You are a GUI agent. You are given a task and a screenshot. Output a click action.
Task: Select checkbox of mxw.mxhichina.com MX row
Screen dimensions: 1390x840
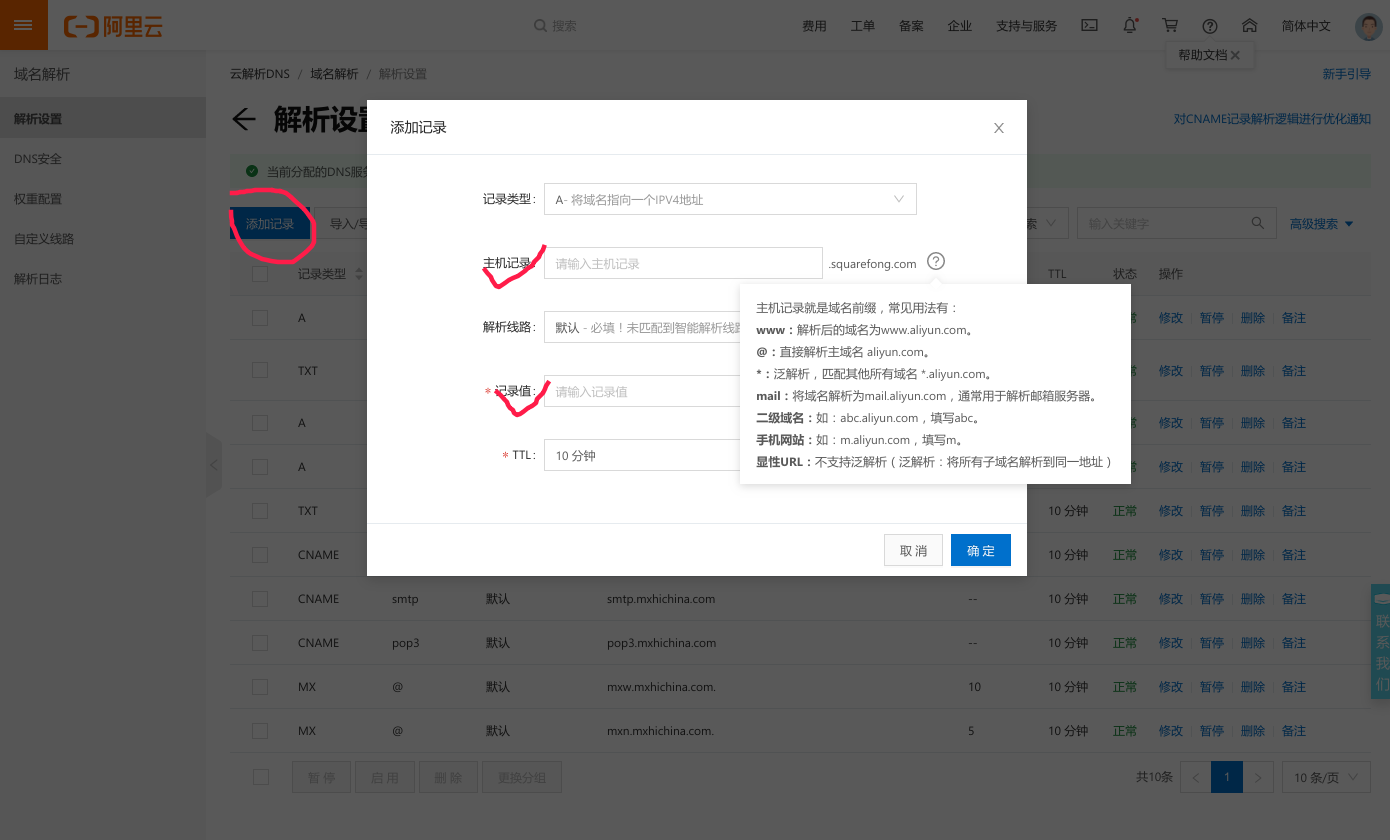260,687
